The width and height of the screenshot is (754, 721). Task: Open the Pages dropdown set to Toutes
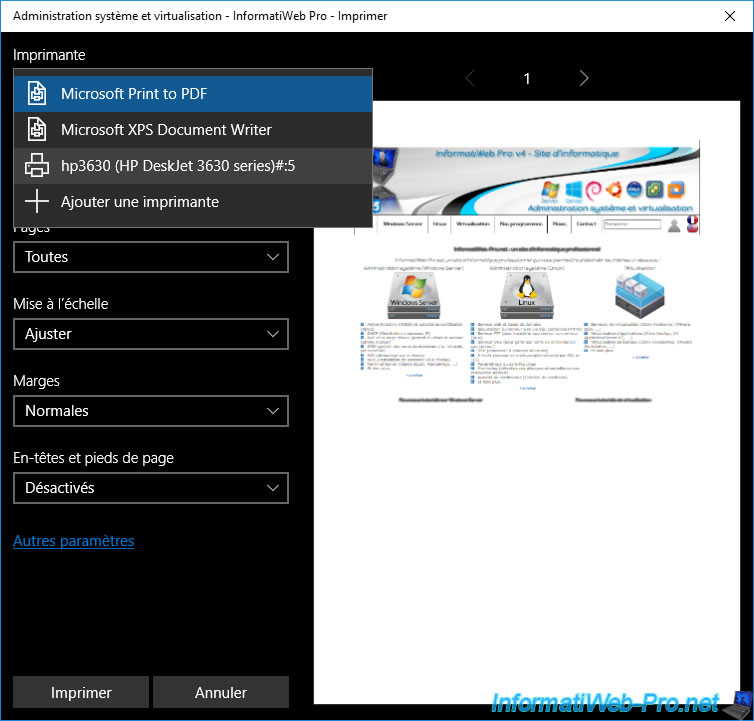pos(151,257)
